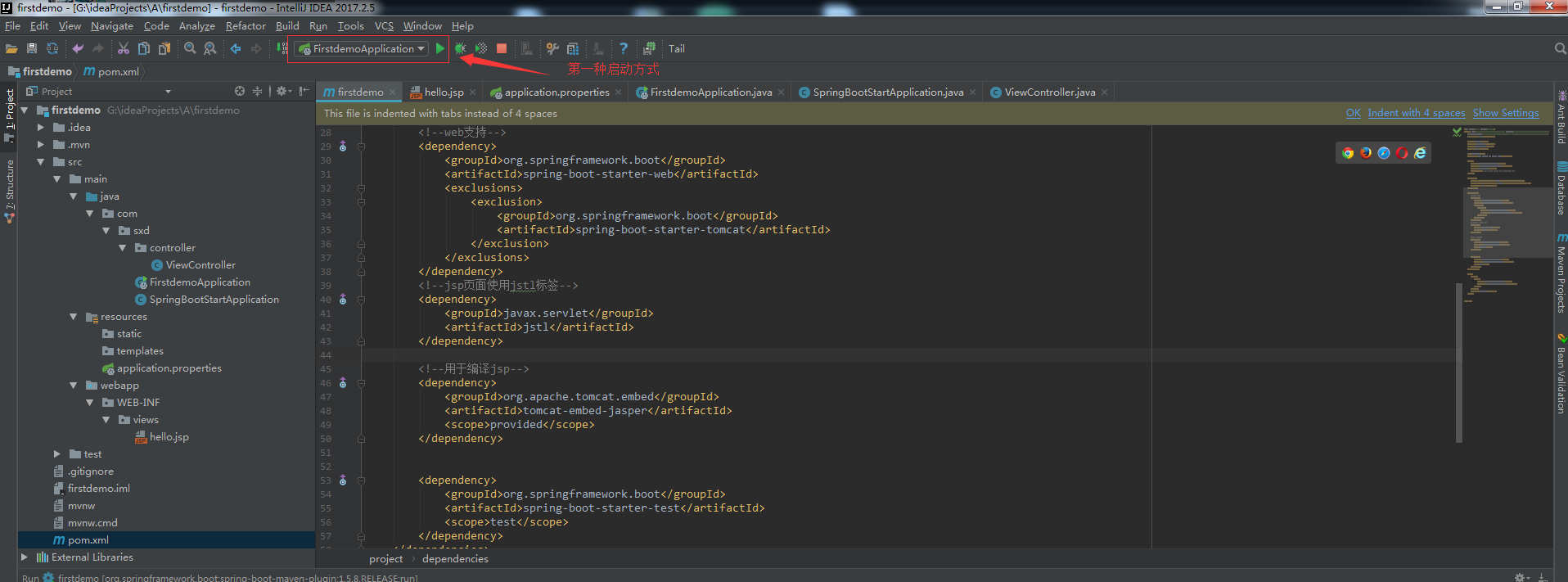Run with coverage icon
Screen dimensions: 1568x582
click(481, 49)
